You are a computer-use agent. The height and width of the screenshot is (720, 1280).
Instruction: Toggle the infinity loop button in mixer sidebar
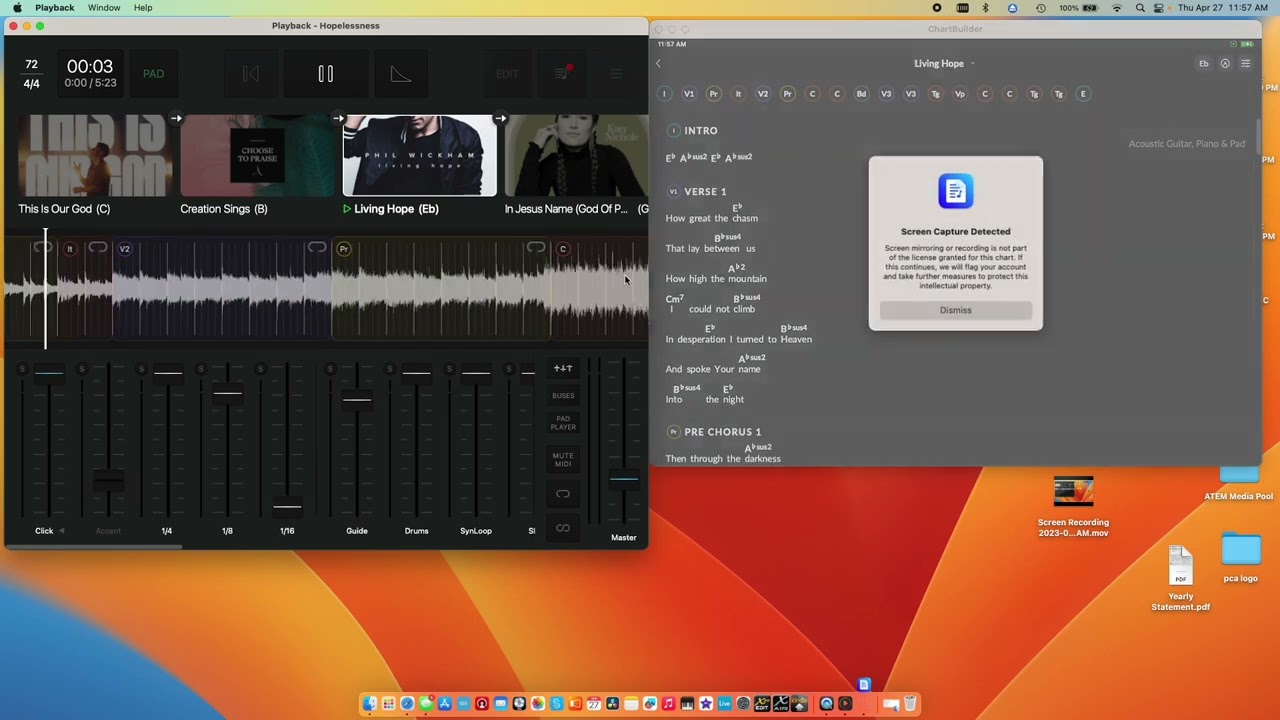click(x=563, y=528)
